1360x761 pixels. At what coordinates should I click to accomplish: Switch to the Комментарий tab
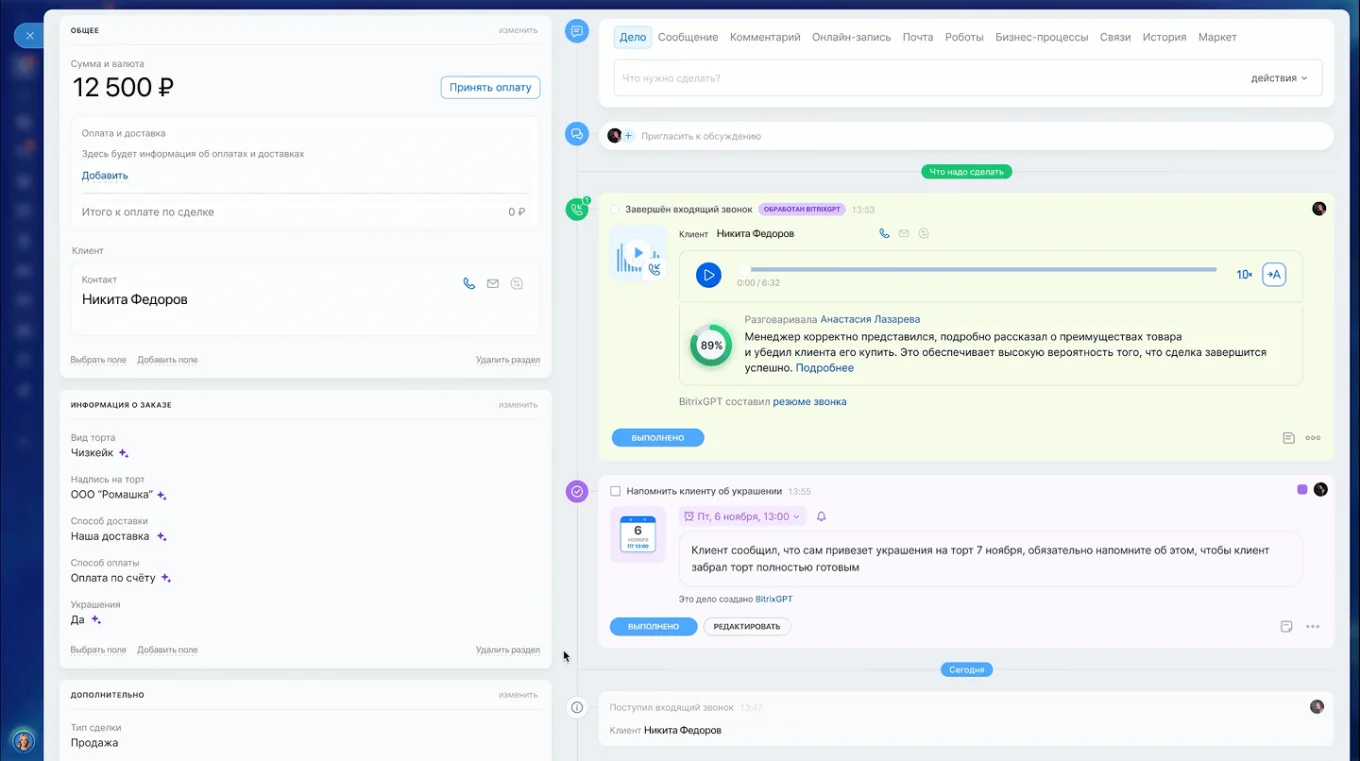[x=765, y=37]
